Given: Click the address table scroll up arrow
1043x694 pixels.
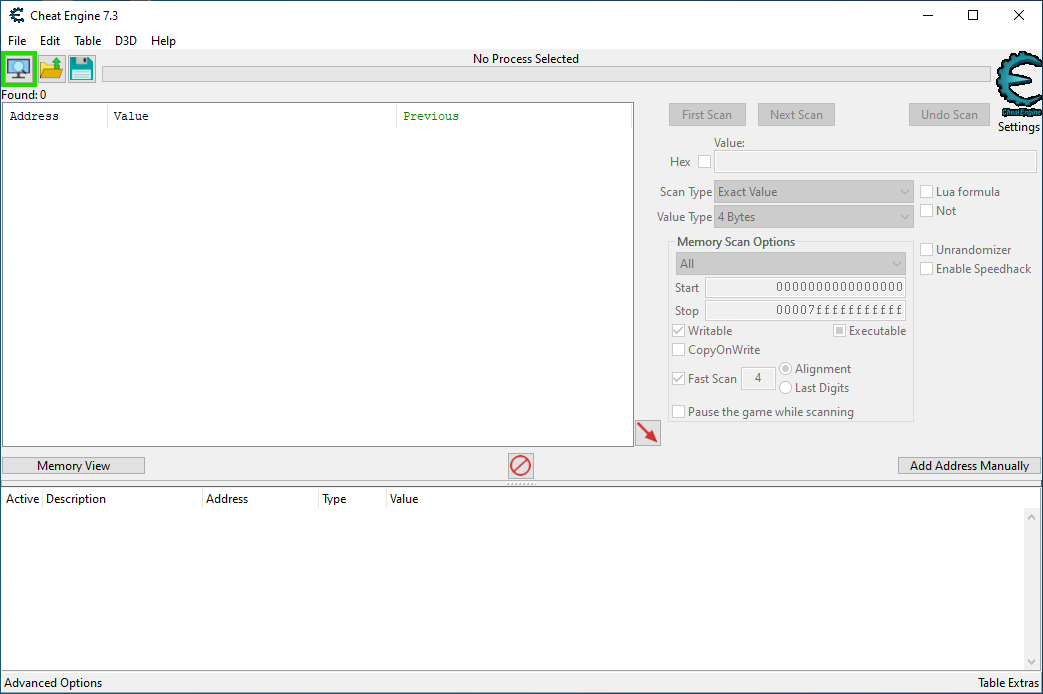Looking at the screenshot, I should [x=1031, y=517].
